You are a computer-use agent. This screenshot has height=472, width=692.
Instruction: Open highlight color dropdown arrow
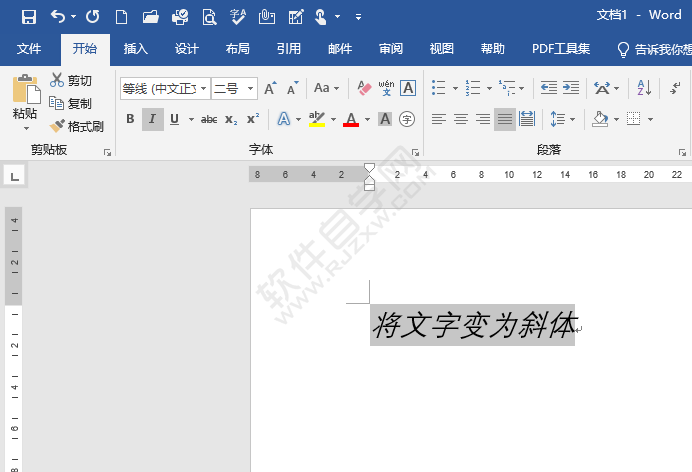pyautogui.click(x=334, y=119)
